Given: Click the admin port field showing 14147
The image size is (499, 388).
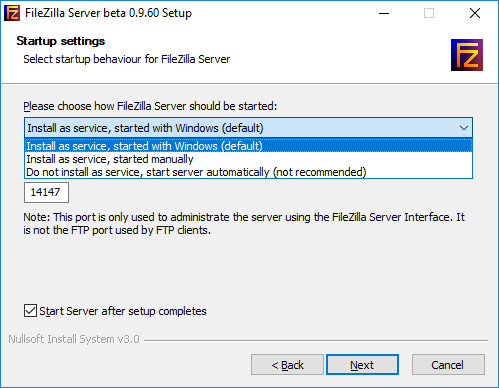Looking at the screenshot, I should pyautogui.click(x=46, y=192).
